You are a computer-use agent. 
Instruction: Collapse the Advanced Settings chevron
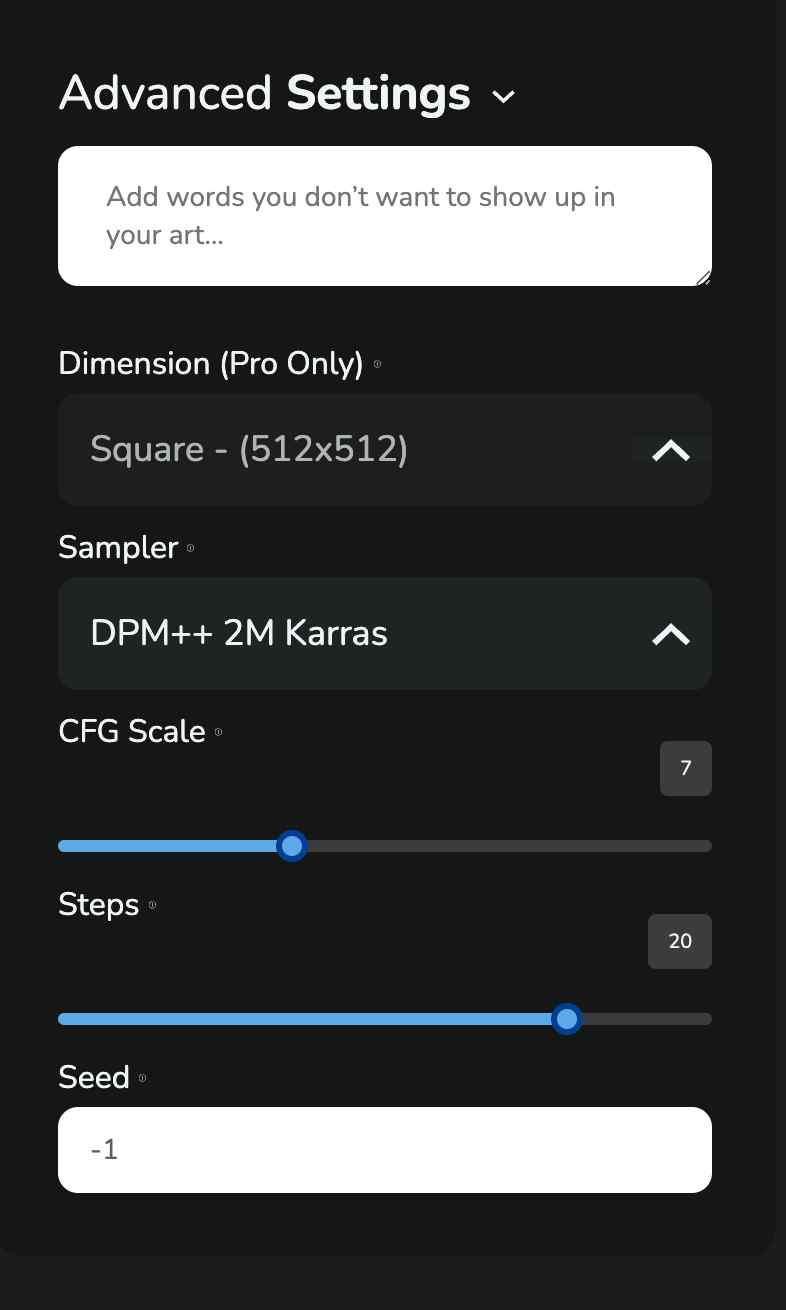point(504,97)
